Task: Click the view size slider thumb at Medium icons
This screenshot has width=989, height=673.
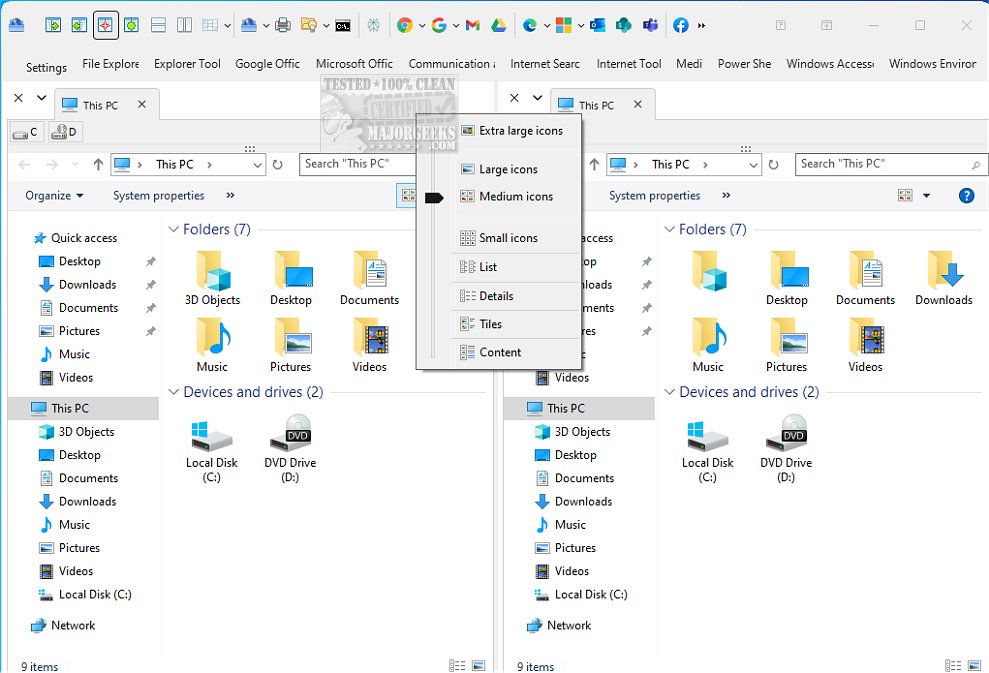Action: (434, 198)
